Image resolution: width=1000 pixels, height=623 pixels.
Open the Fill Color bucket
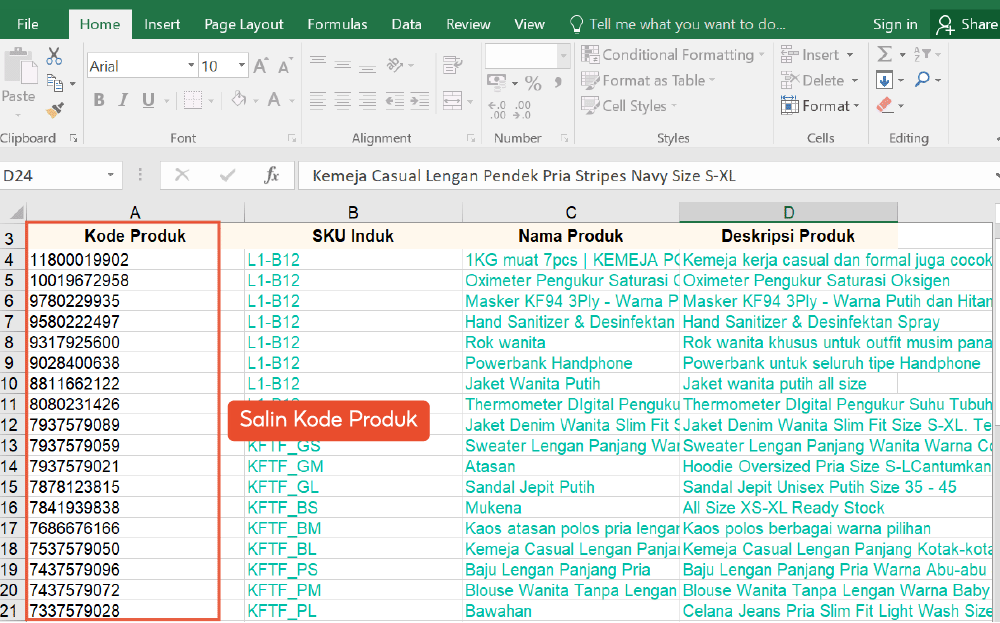[x=239, y=100]
